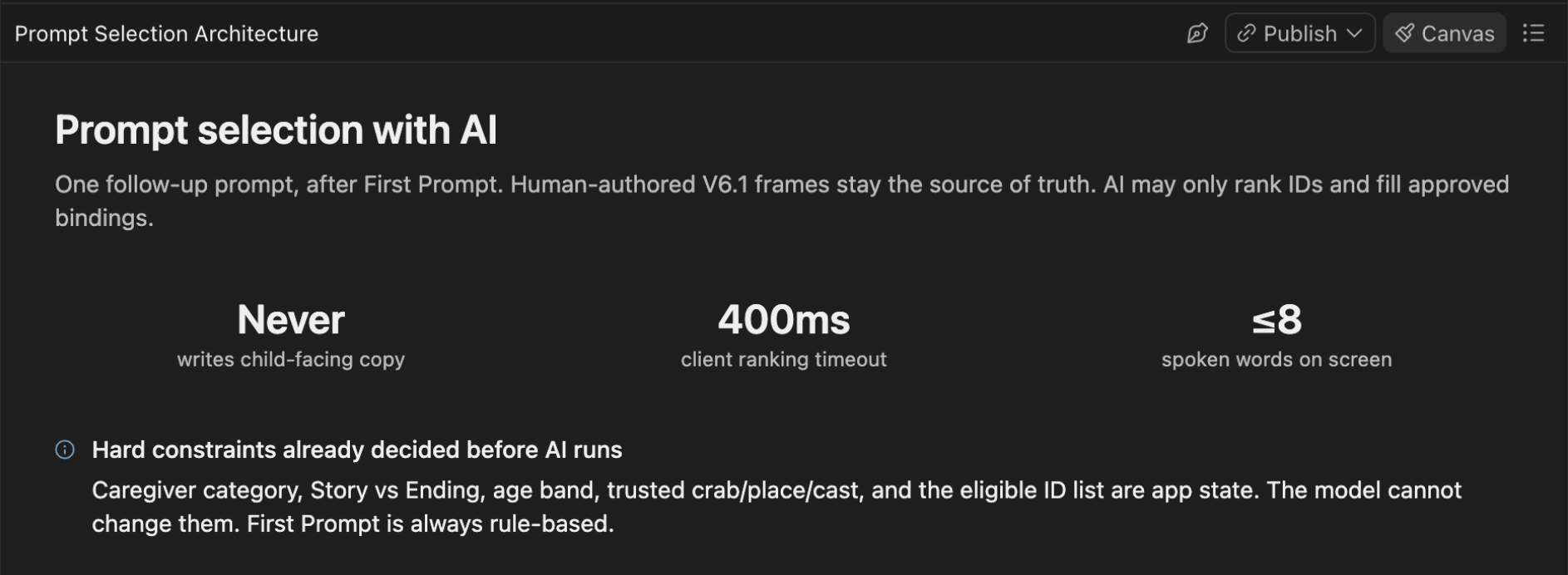Click 'client ranking timeout' caption

[x=784, y=359]
